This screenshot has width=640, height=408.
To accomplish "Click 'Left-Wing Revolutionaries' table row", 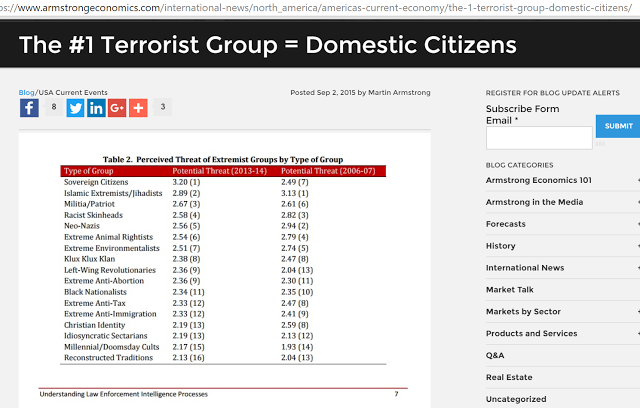I will (223, 270).
